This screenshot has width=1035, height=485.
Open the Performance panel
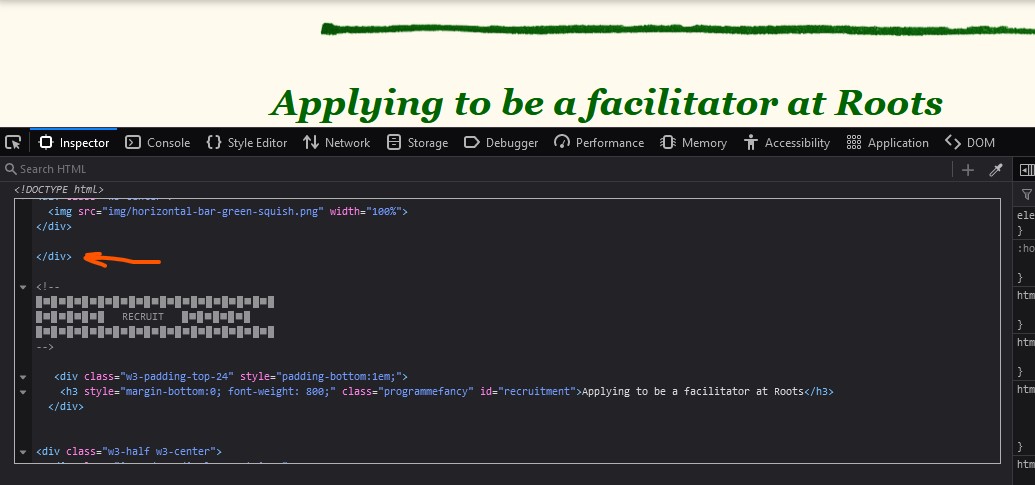click(599, 143)
